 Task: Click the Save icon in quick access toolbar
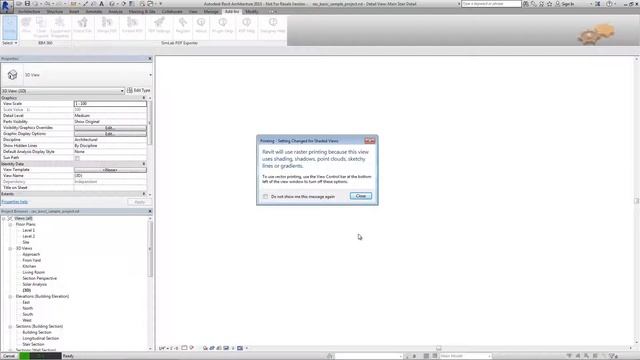27,4
